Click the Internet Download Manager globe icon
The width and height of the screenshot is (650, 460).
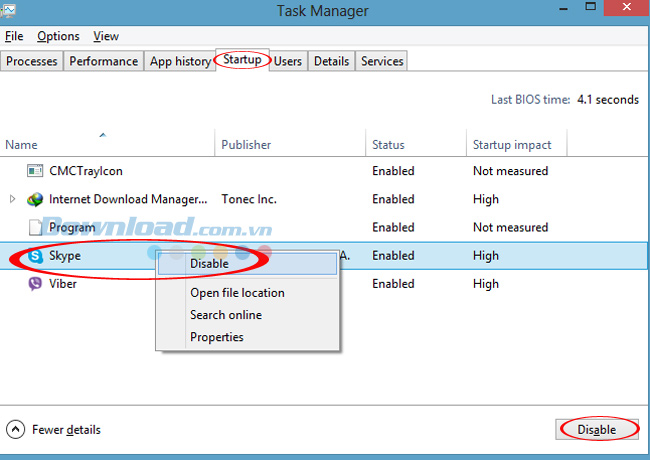(35, 199)
